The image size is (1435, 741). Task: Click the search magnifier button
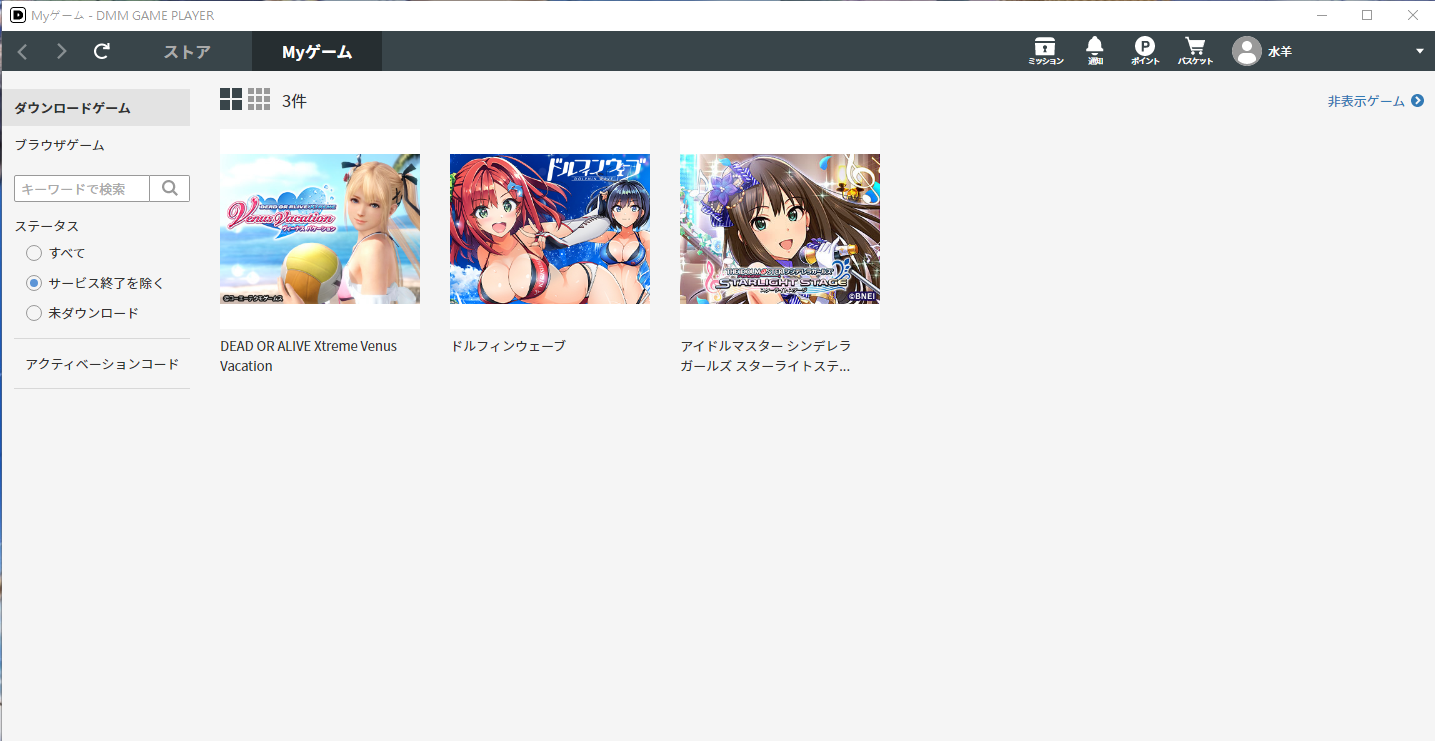click(170, 188)
